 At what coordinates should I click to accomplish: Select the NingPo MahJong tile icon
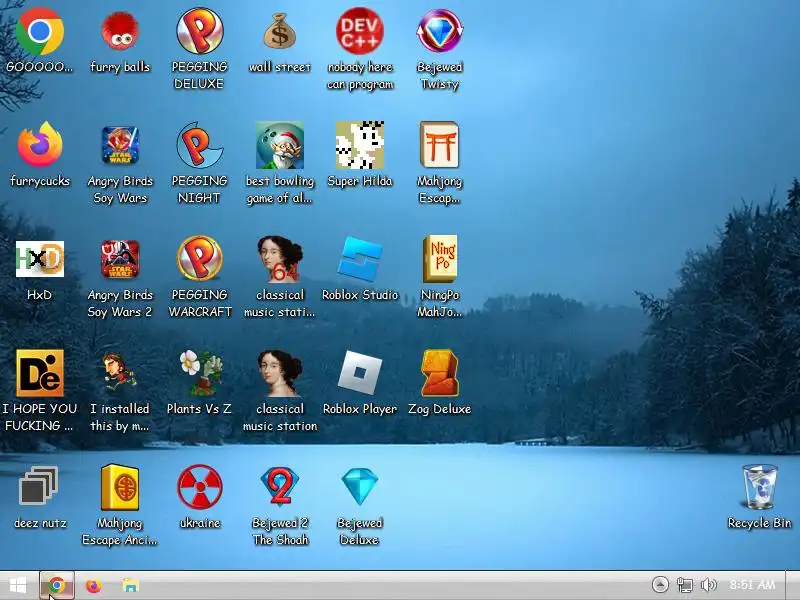tap(439, 259)
